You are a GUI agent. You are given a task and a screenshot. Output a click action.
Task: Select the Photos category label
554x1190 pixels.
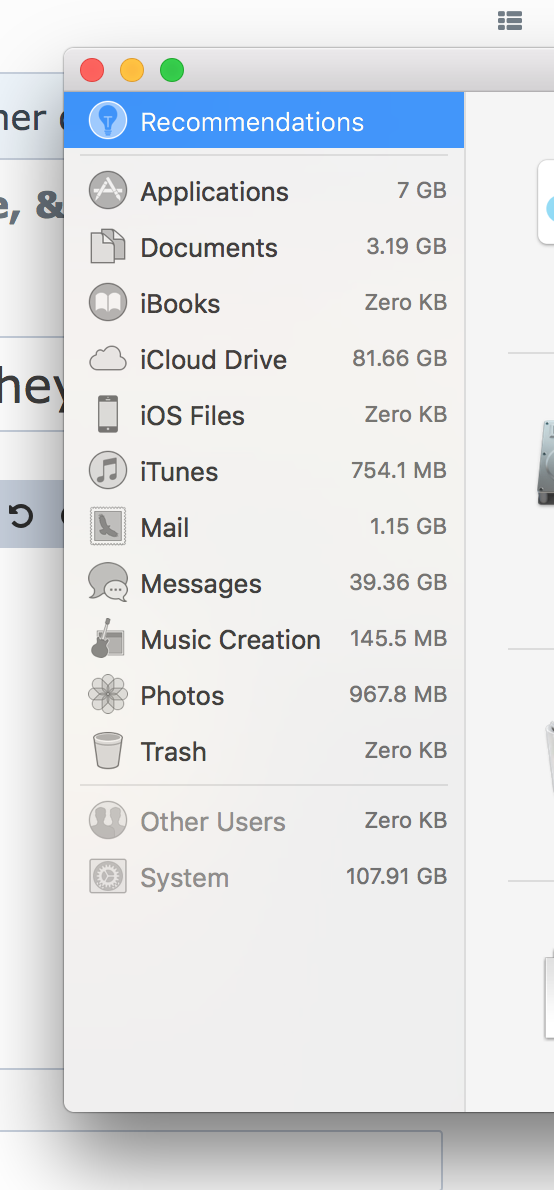click(x=182, y=696)
